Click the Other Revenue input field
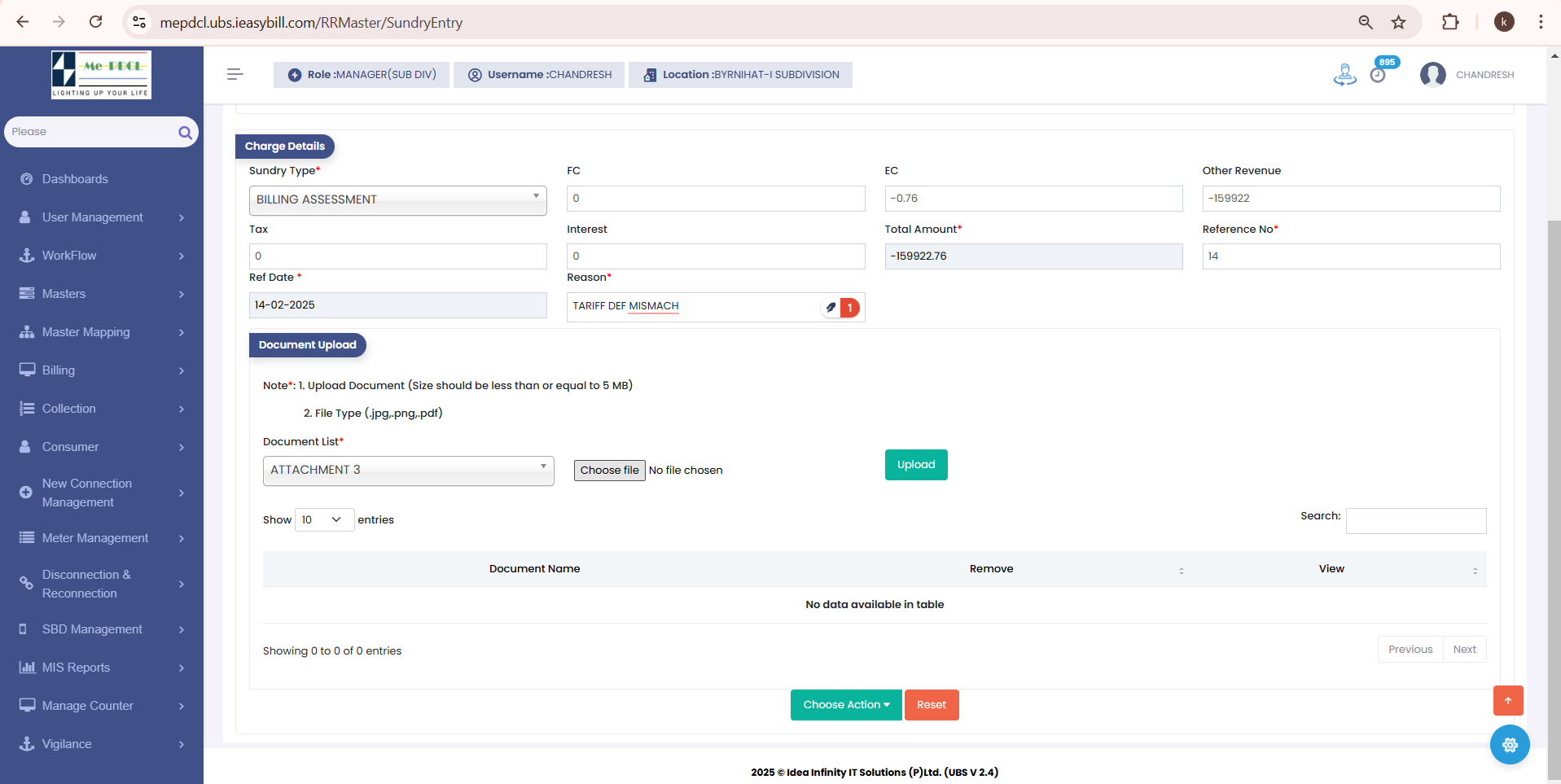The image size is (1561, 784). [1351, 199]
